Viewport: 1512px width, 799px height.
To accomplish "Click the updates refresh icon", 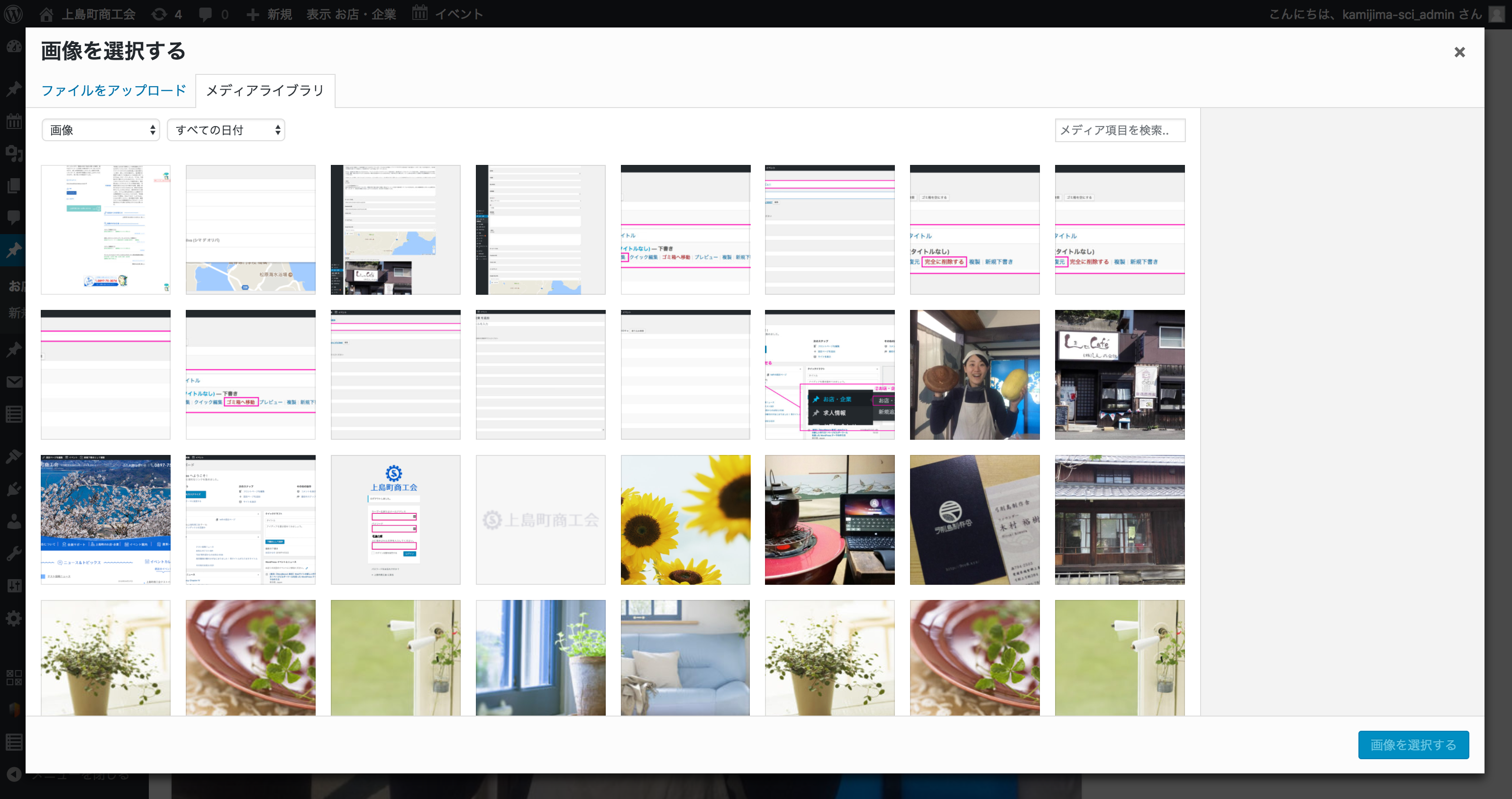I will [x=159, y=14].
